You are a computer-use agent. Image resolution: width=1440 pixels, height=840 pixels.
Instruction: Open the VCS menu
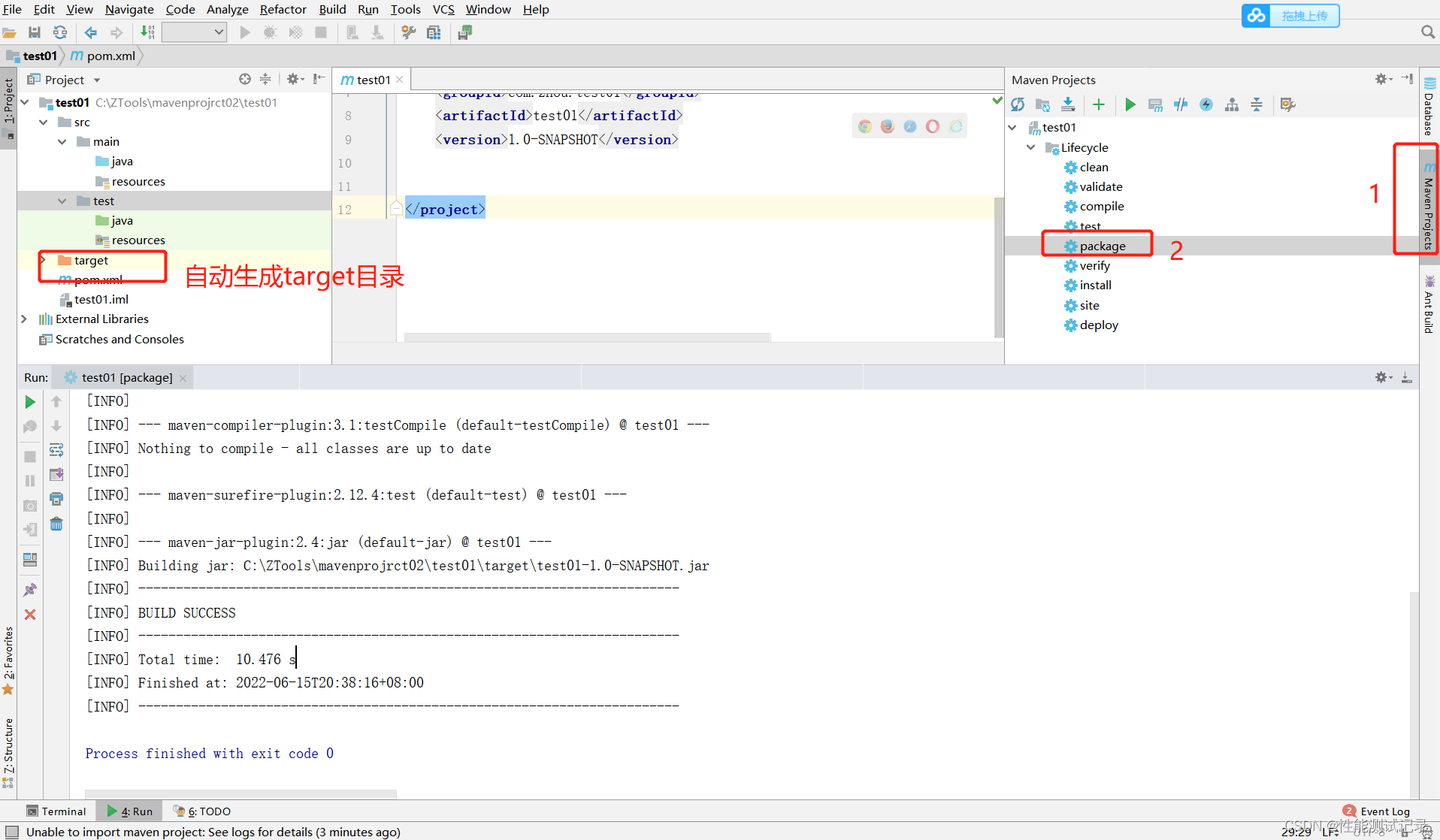(443, 9)
